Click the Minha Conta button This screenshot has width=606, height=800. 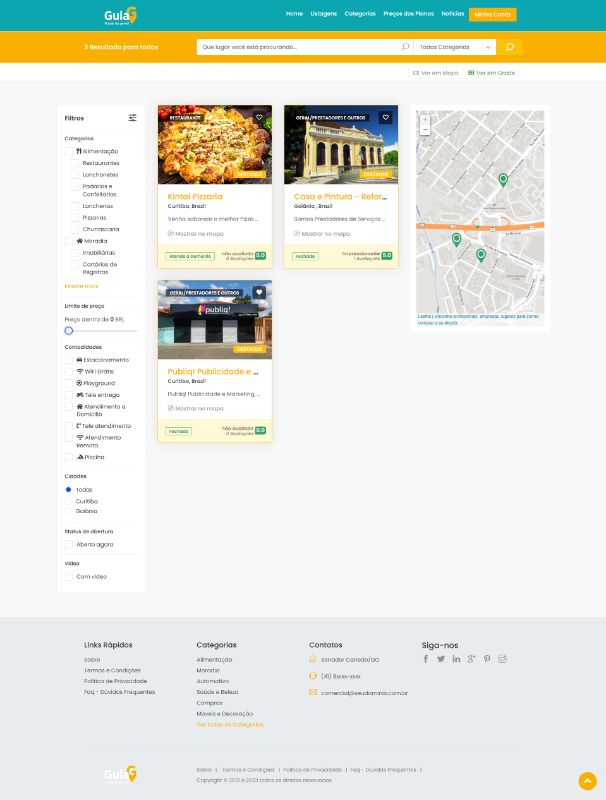(x=492, y=14)
